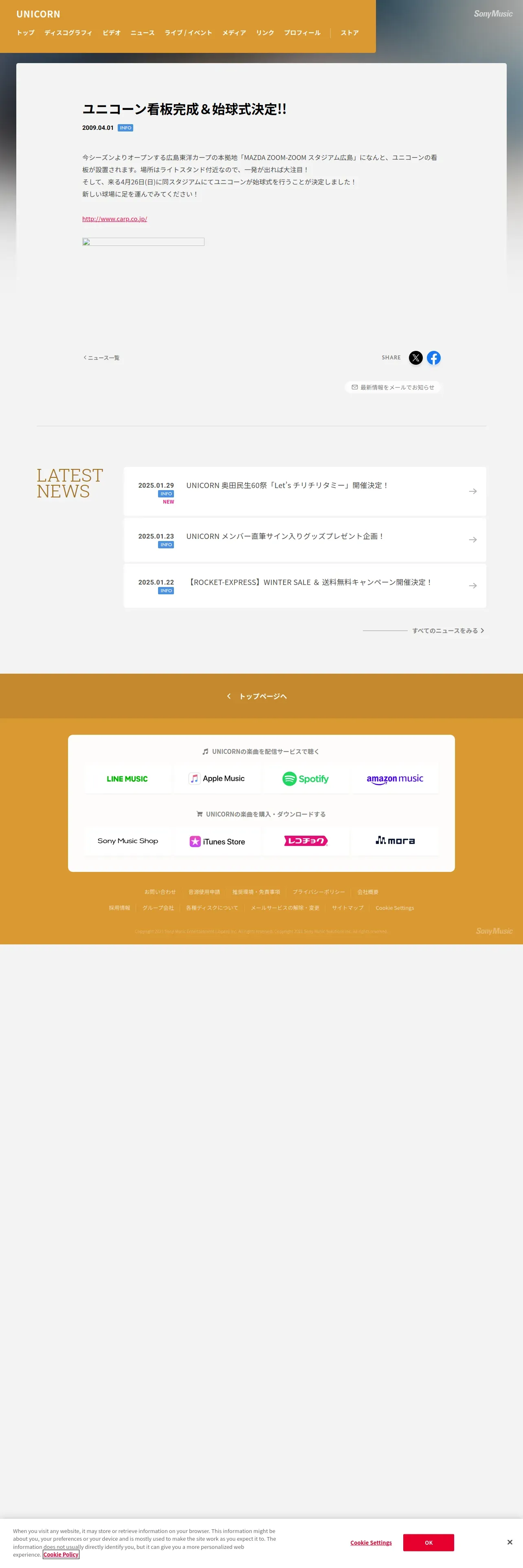Open the Cookie Policy link in banner

click(x=61, y=1554)
